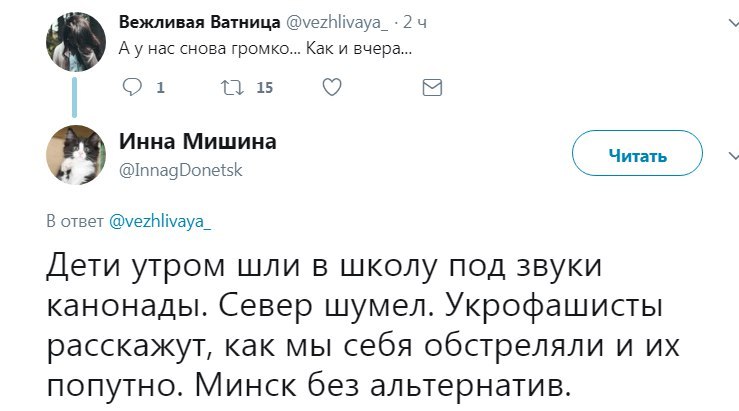Viewport: 739px width, 411px height.
Task: Click the reply speech bubble icon
Action: pyautogui.click(x=132, y=87)
